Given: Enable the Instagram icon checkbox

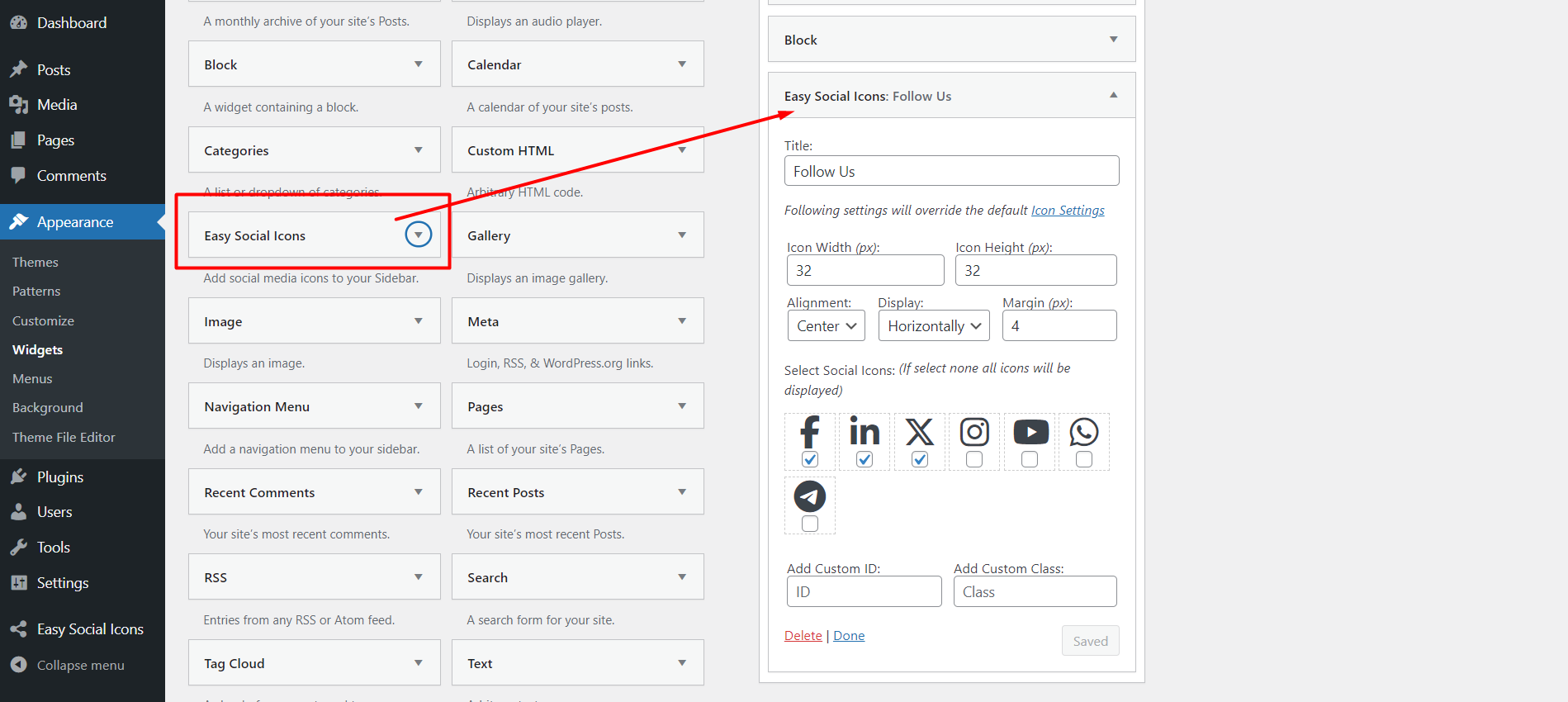Looking at the screenshot, I should (x=974, y=459).
